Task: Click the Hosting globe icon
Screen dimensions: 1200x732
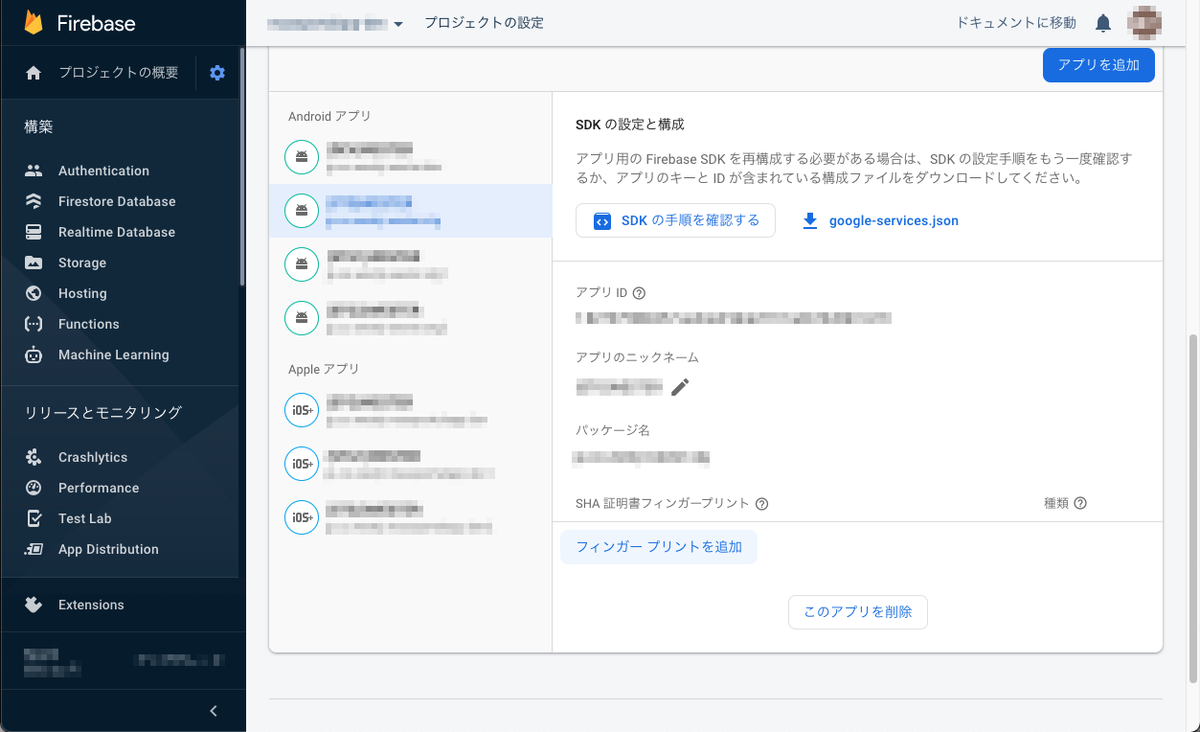Action: (34, 293)
